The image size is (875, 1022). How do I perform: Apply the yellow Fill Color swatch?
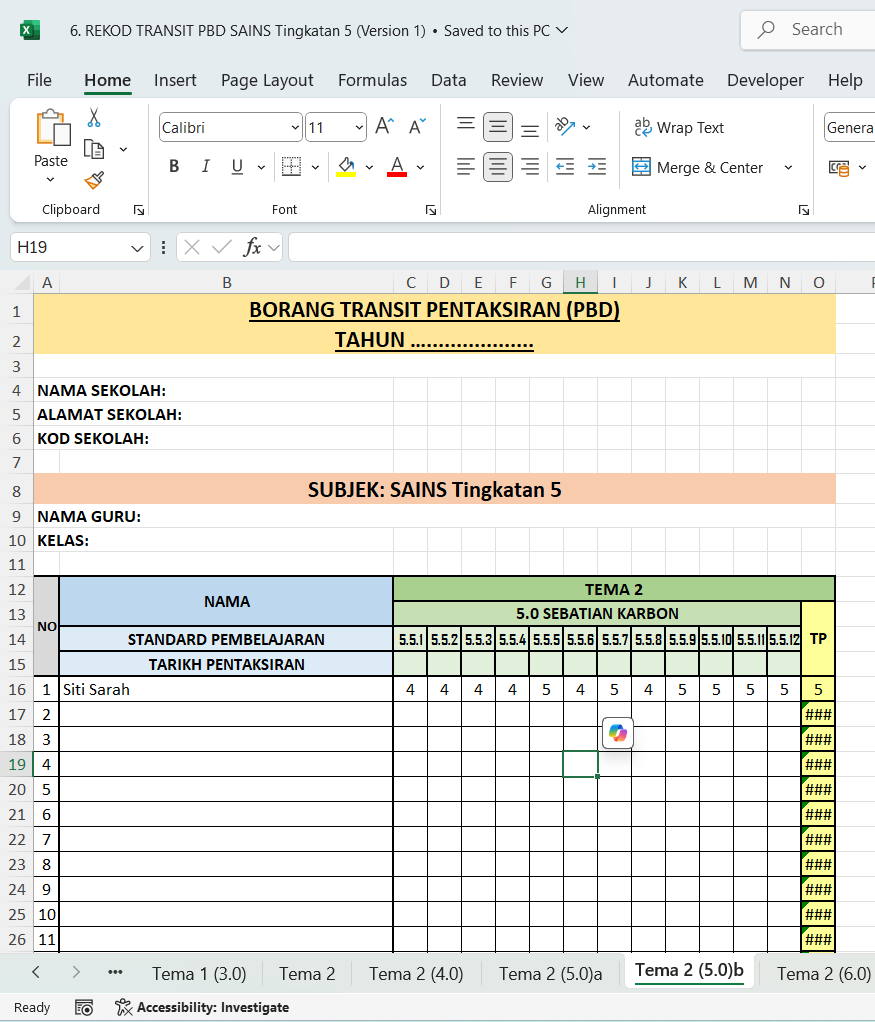pos(346,167)
